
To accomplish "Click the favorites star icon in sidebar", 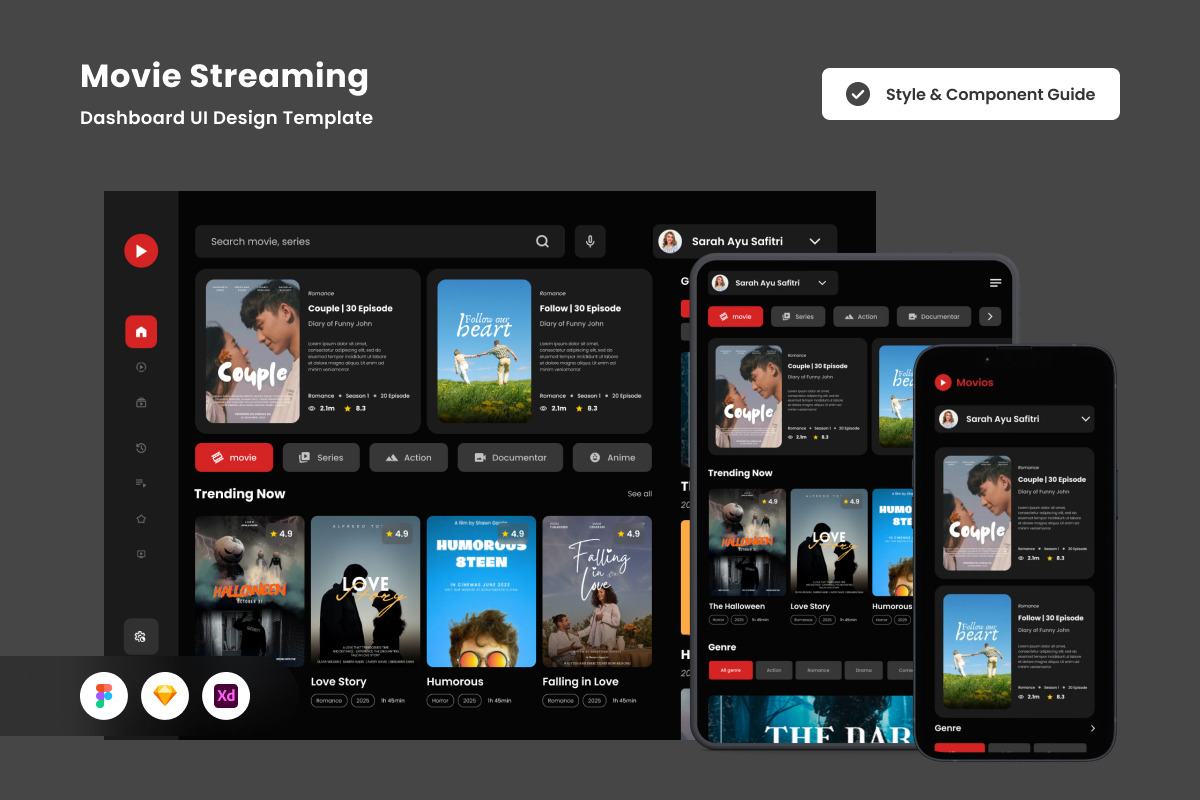I will tap(141, 519).
